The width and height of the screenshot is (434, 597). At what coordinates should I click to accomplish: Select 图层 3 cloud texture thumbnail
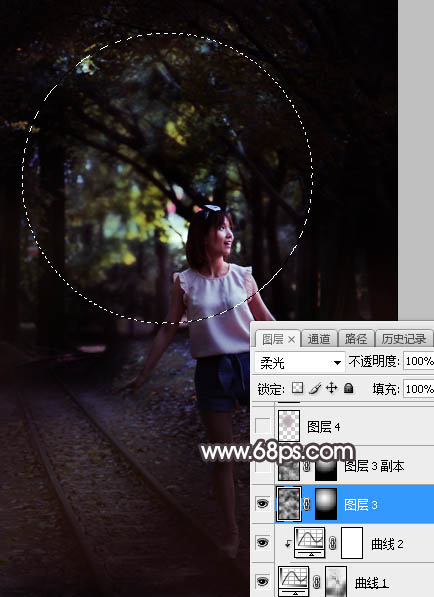(289, 504)
